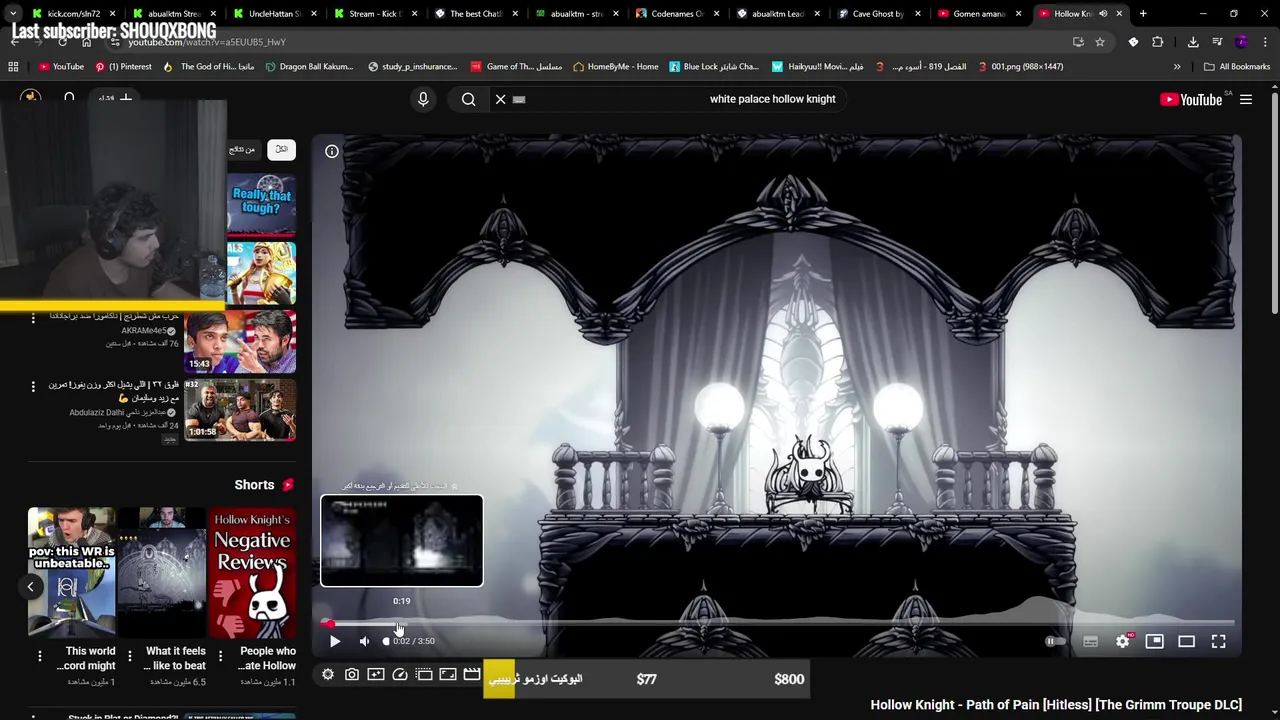
Task: Switch to Gomen amanai tab
Action: click(979, 14)
